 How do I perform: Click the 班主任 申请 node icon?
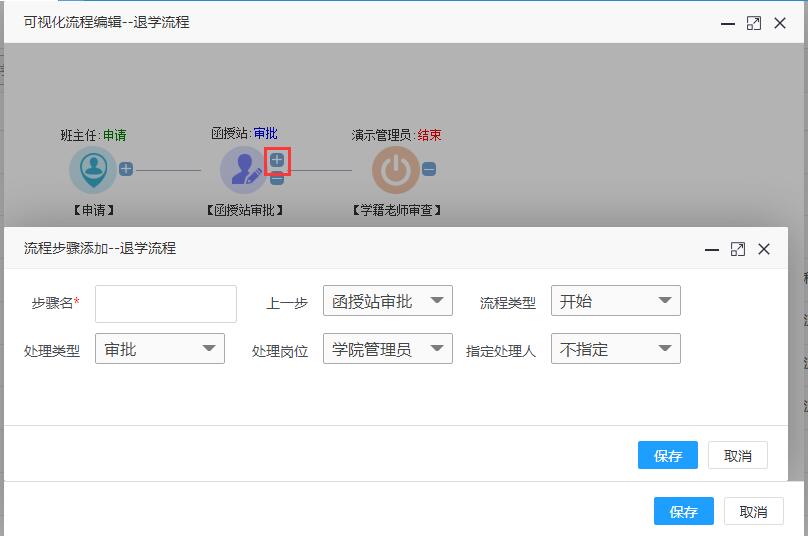(x=92, y=170)
